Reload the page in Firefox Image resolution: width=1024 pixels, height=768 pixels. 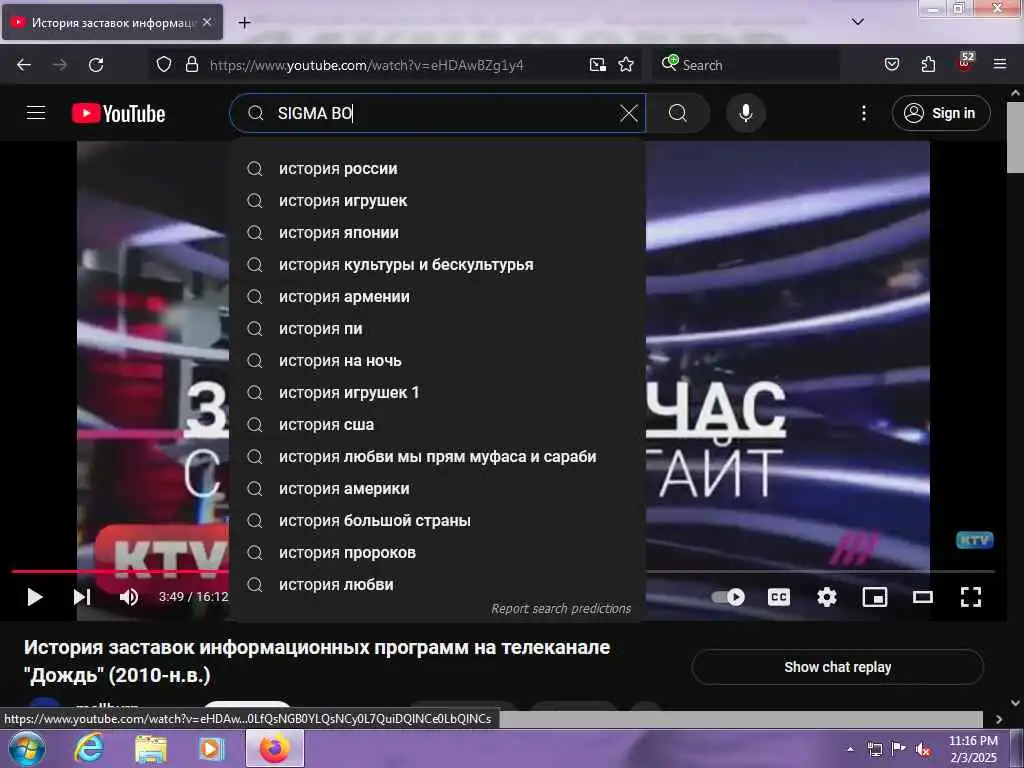[x=96, y=65]
